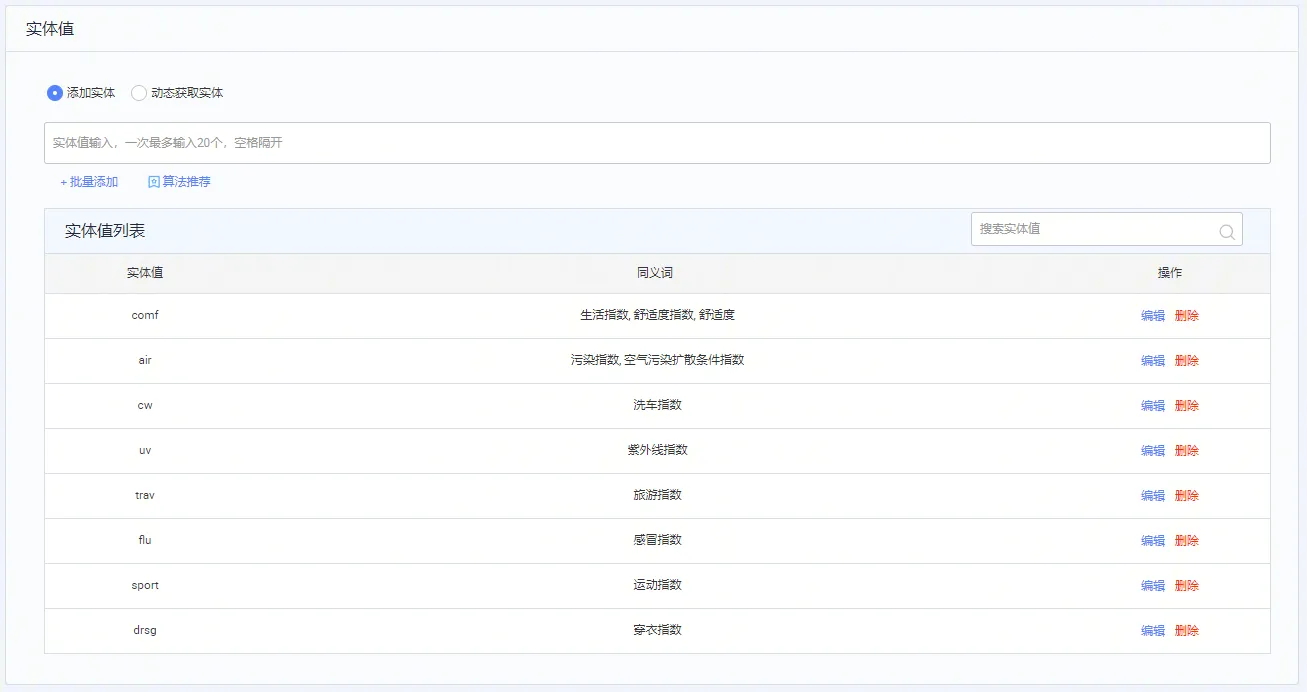
Task: Click the 算法推荐 icon link
Action: click(179, 182)
